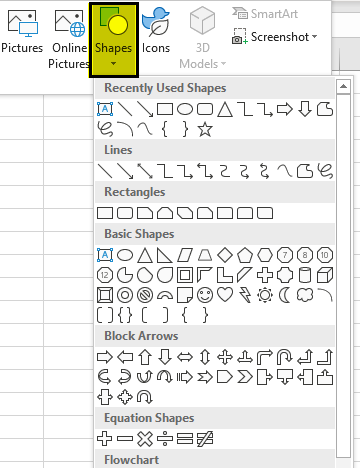Image resolution: width=360 pixels, height=468 pixels.
Task: Pick the Dodecagon labeled 12
Action: pyautogui.click(x=105, y=275)
